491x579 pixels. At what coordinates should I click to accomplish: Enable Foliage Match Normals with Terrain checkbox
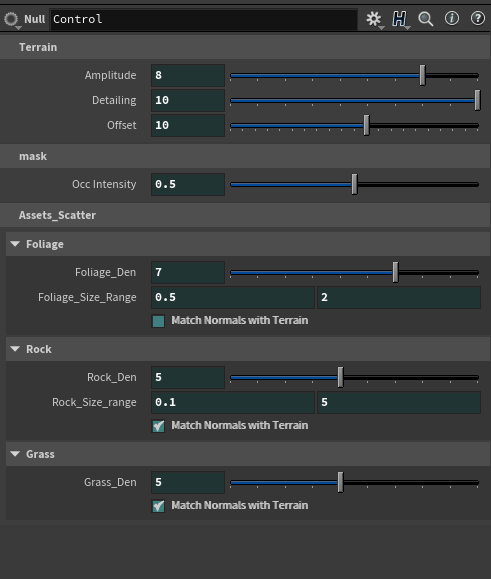click(x=158, y=321)
